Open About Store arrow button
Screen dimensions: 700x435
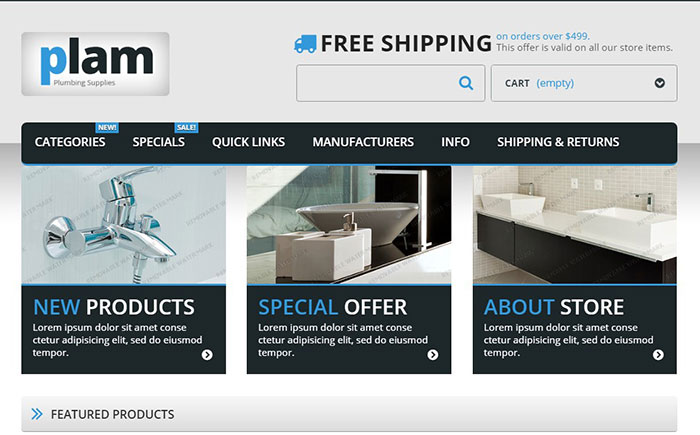(658, 355)
